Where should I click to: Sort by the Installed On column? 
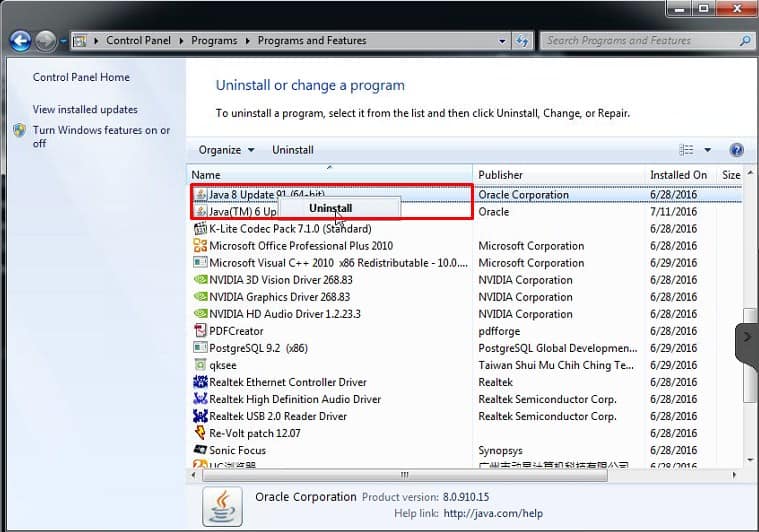(x=680, y=175)
